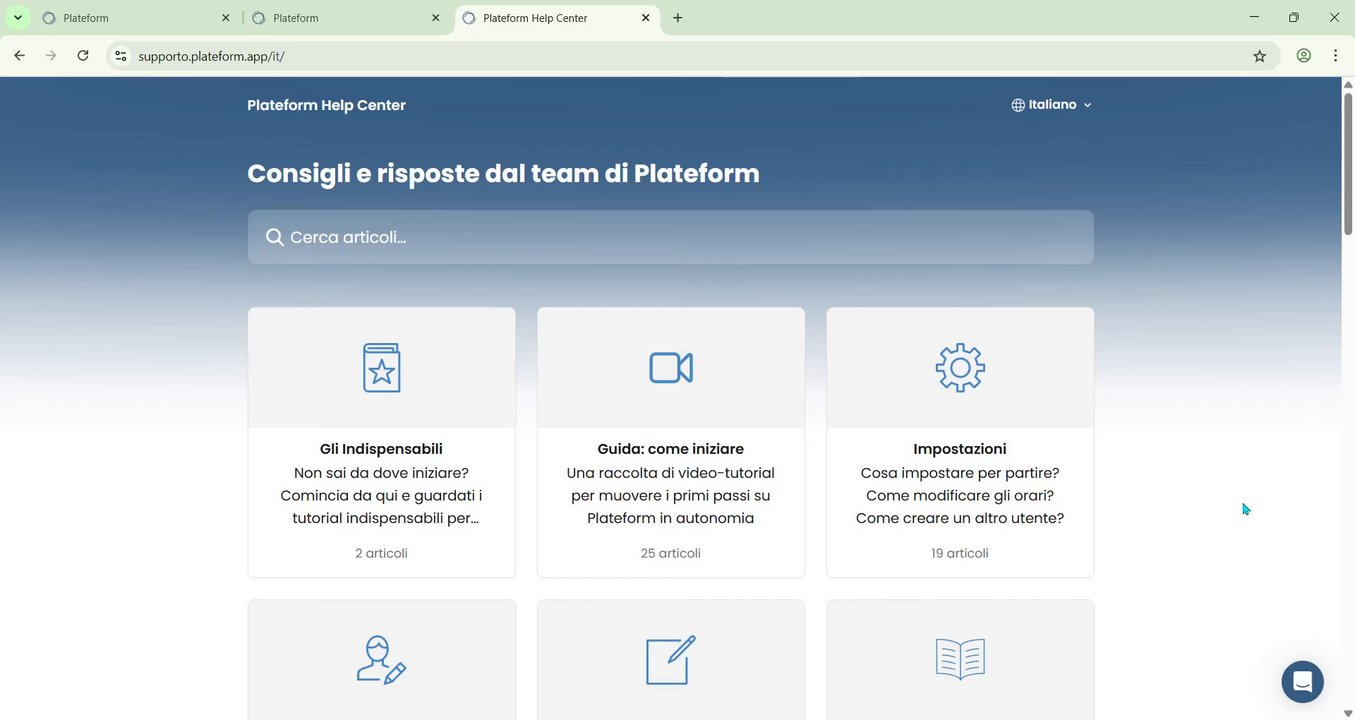Close the Plateform Help Center tab
Image resolution: width=1355 pixels, height=720 pixels.
point(646,18)
